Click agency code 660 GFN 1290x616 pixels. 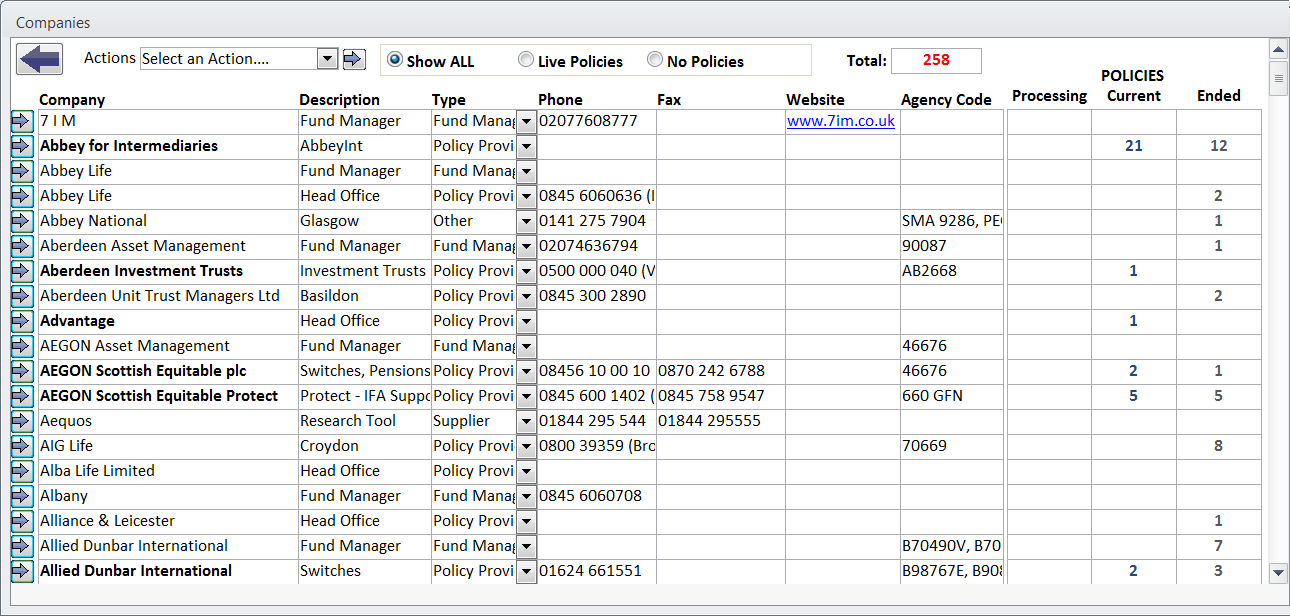coord(932,396)
